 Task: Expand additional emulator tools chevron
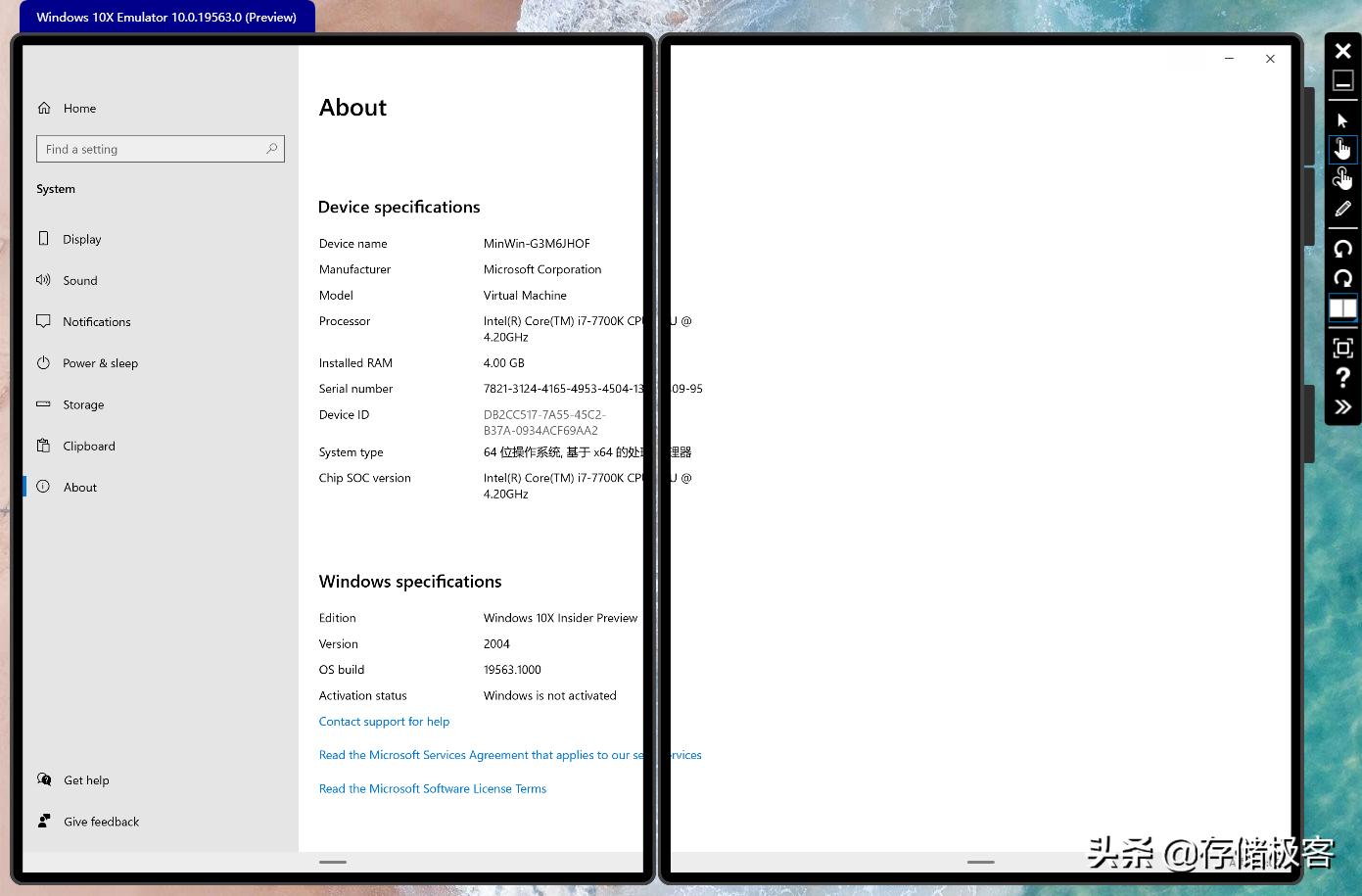click(1342, 407)
